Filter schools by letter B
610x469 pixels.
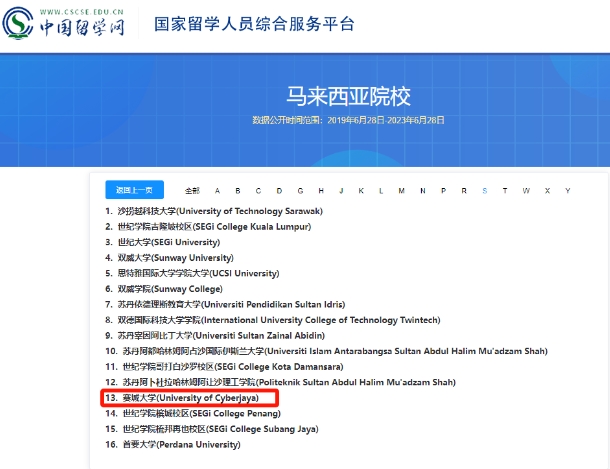pyautogui.click(x=238, y=191)
